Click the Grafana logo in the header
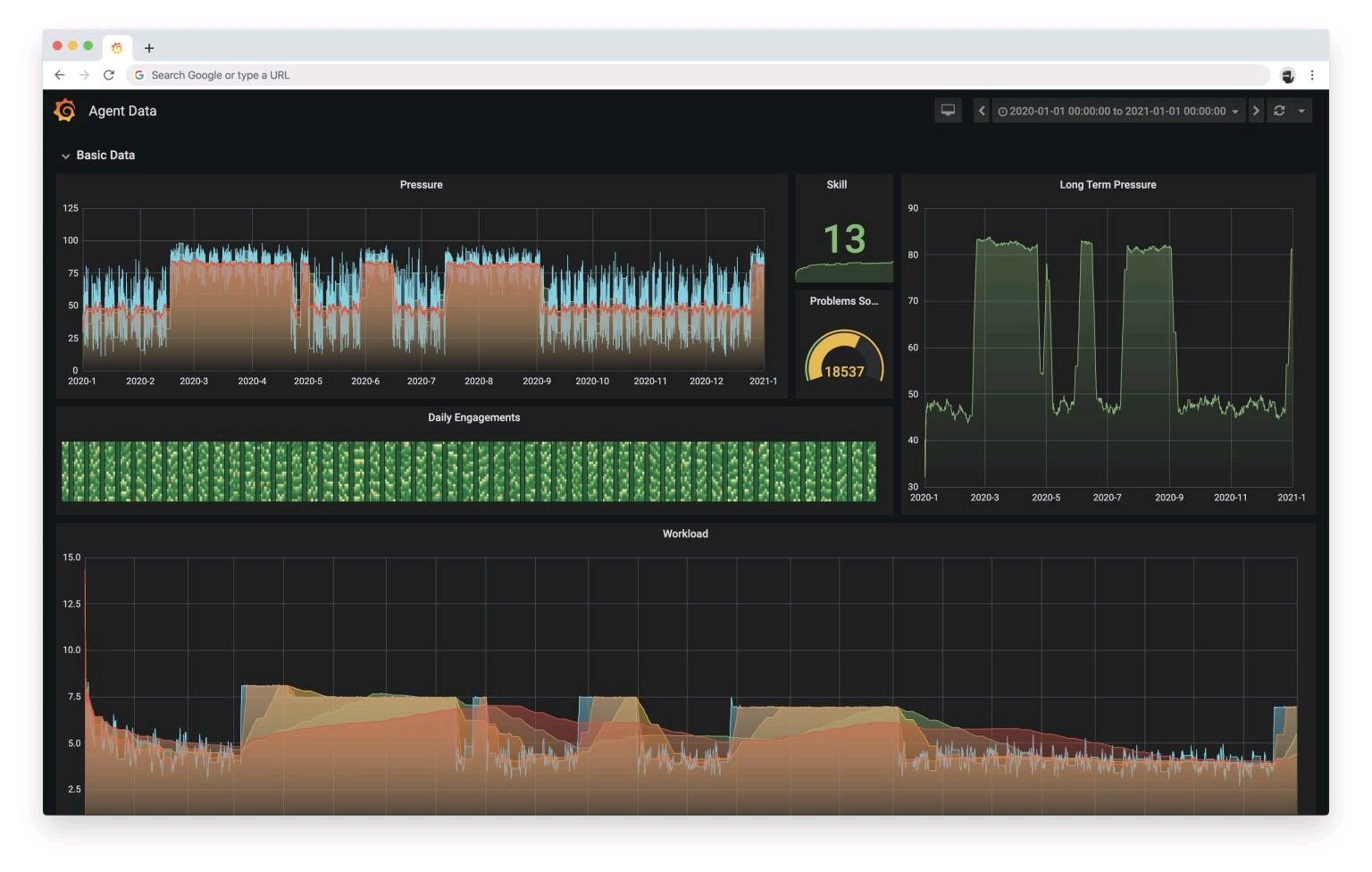 64,111
